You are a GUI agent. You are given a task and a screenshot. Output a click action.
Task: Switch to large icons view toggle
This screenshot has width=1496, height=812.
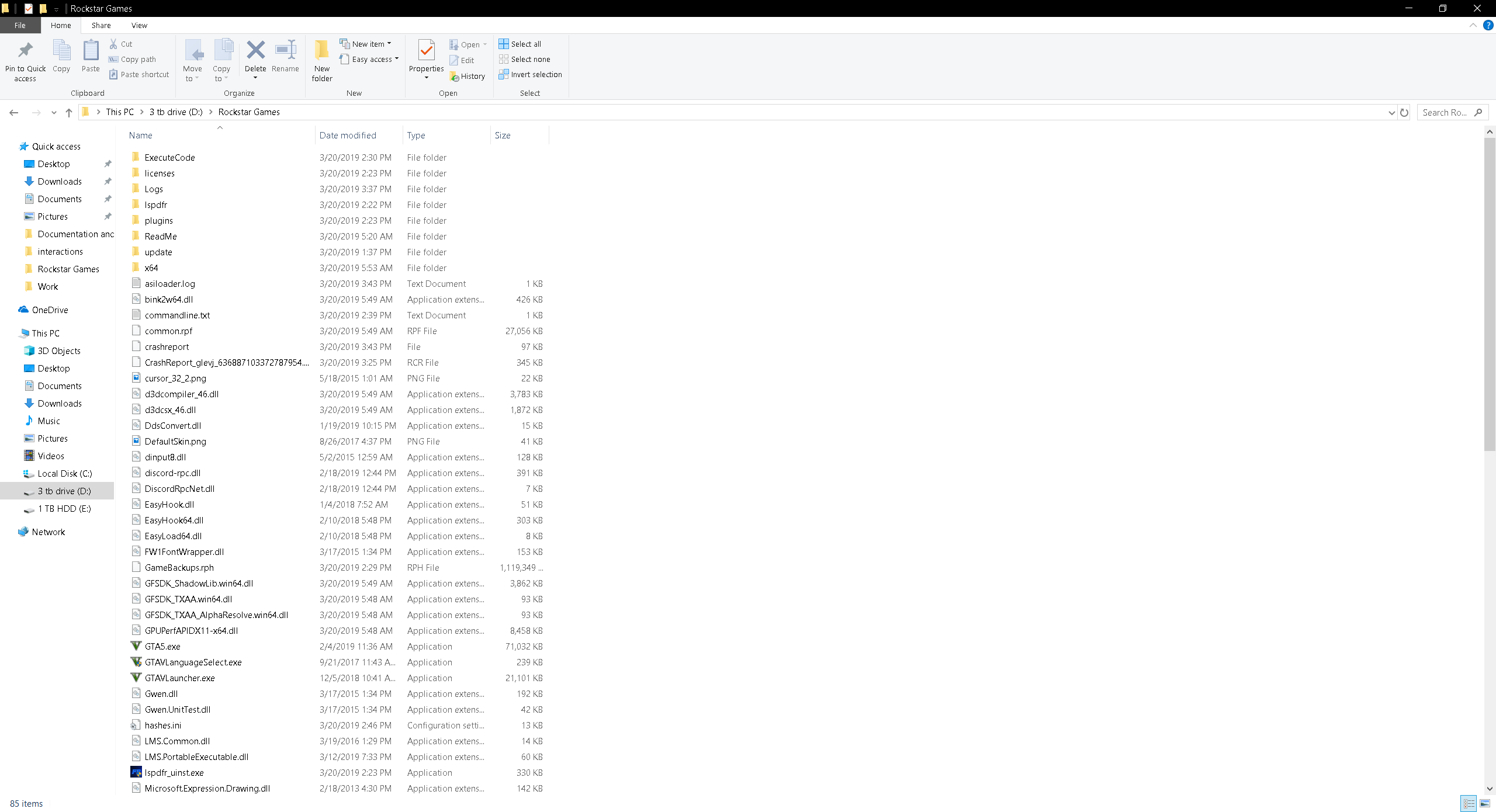tap(1484, 804)
